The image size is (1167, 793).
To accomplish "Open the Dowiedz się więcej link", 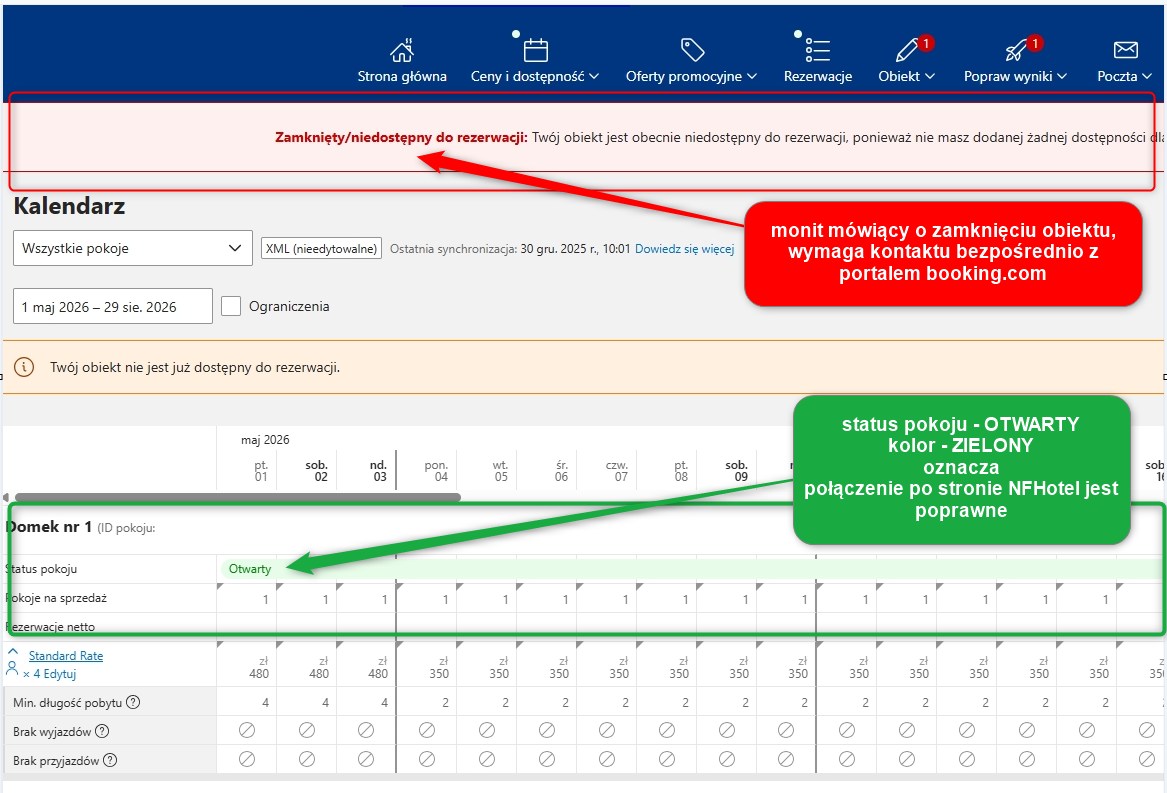I will (684, 249).
